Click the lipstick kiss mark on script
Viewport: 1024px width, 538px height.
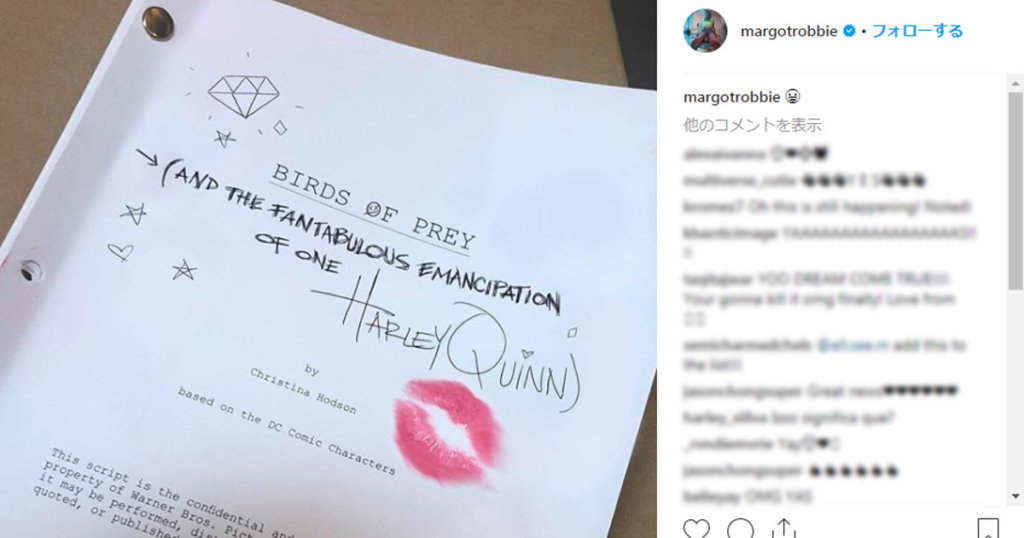pos(448,432)
